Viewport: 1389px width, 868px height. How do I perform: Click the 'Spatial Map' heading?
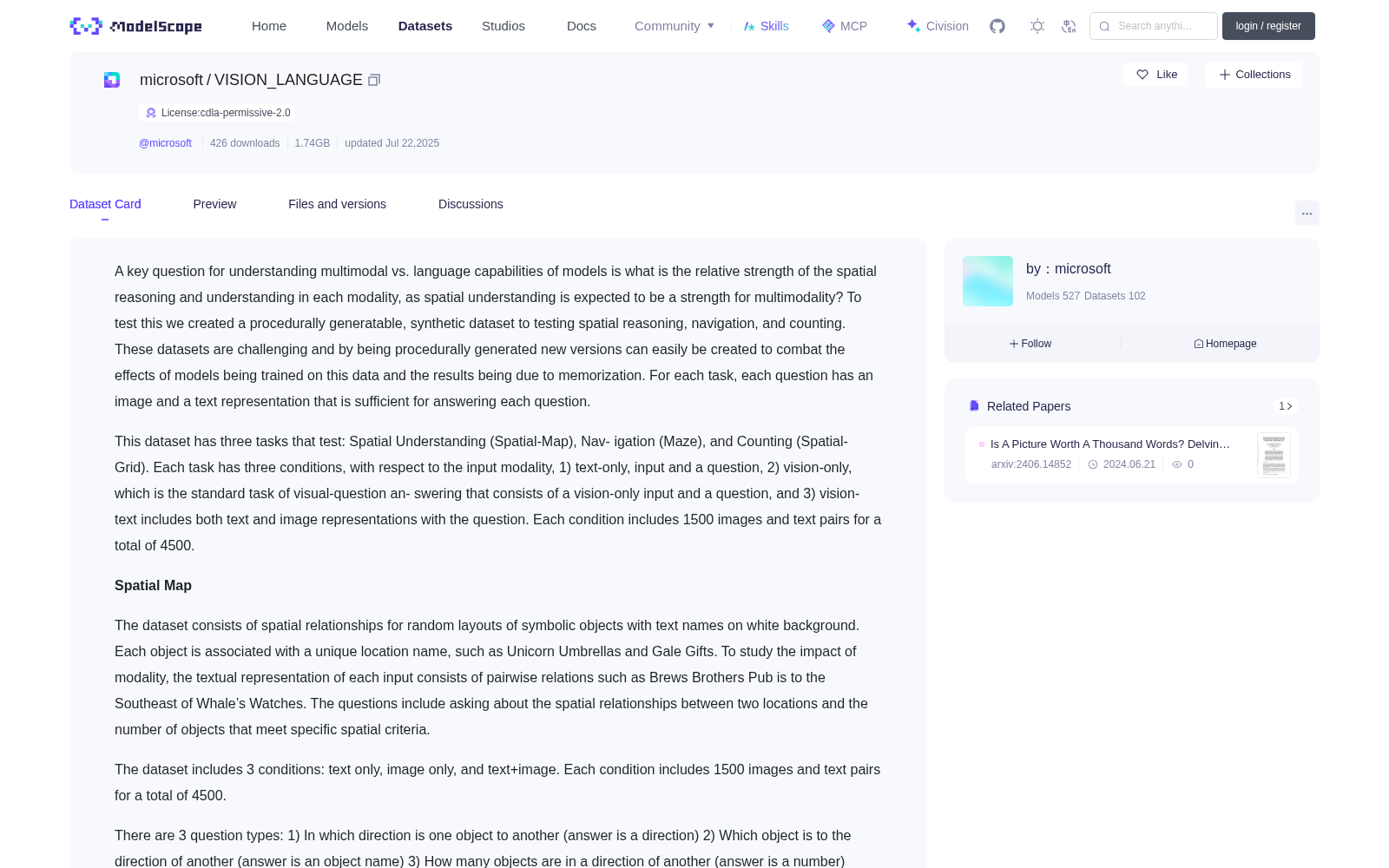pos(153,586)
